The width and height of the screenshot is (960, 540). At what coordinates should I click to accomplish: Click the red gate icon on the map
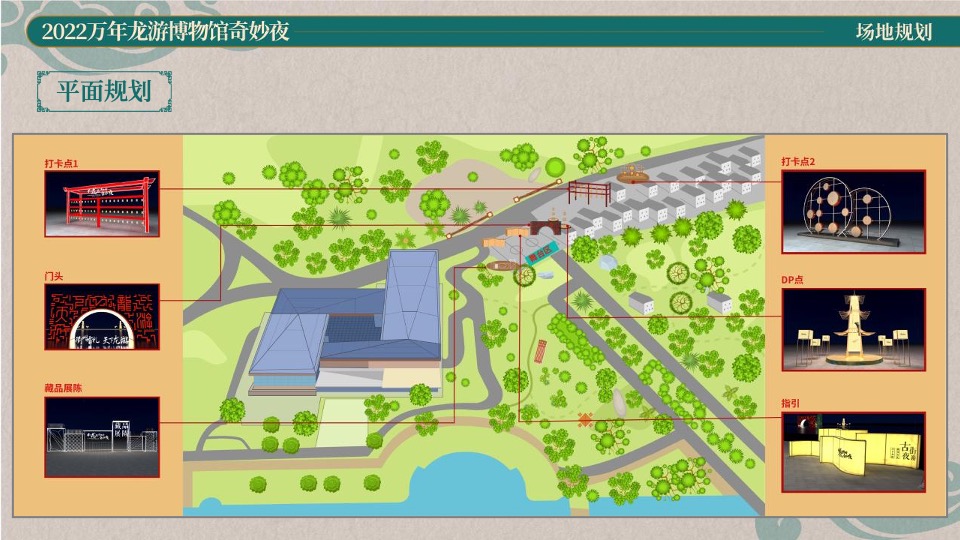click(589, 191)
